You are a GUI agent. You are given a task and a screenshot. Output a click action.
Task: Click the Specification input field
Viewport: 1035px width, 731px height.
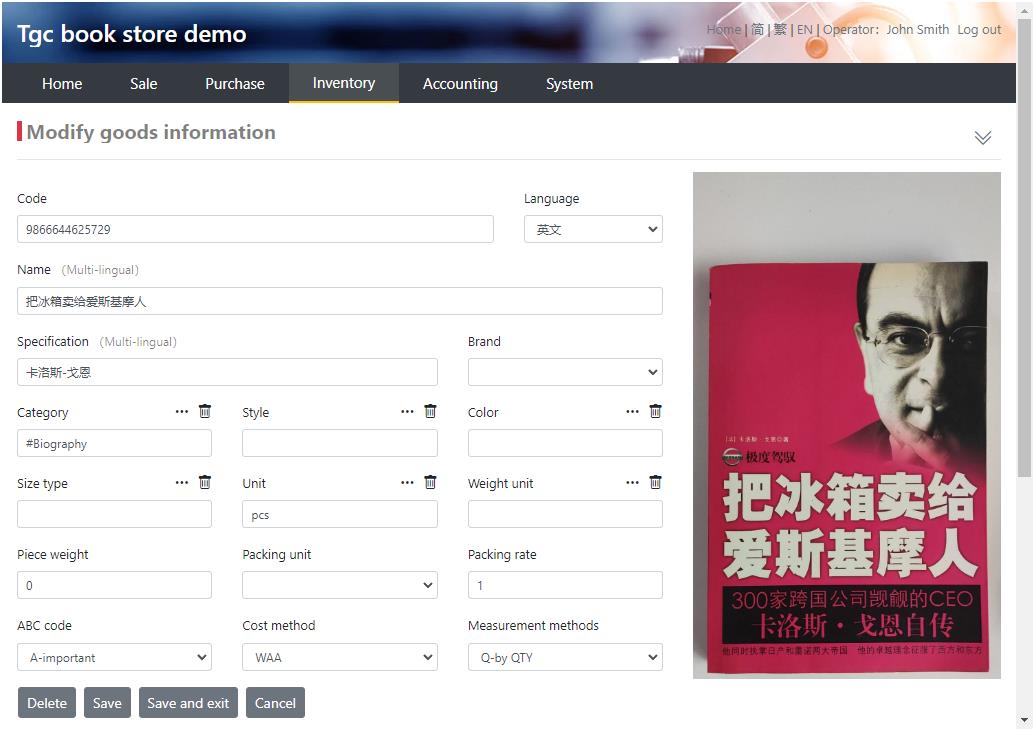click(x=227, y=372)
